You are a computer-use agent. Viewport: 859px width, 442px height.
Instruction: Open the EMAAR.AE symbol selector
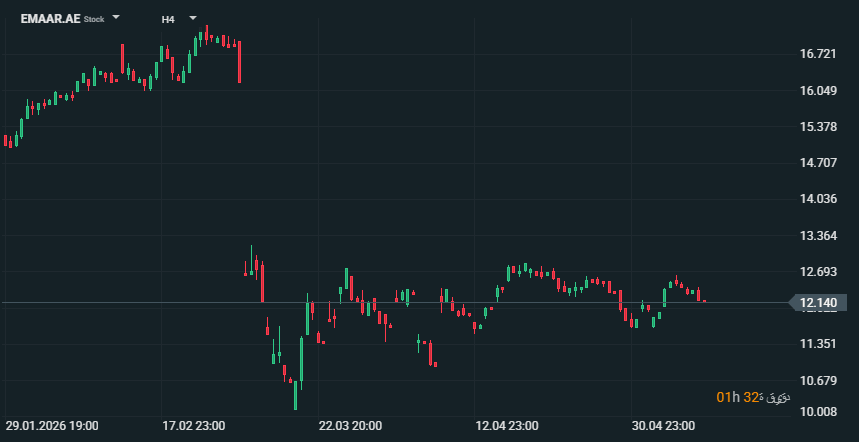(50, 19)
